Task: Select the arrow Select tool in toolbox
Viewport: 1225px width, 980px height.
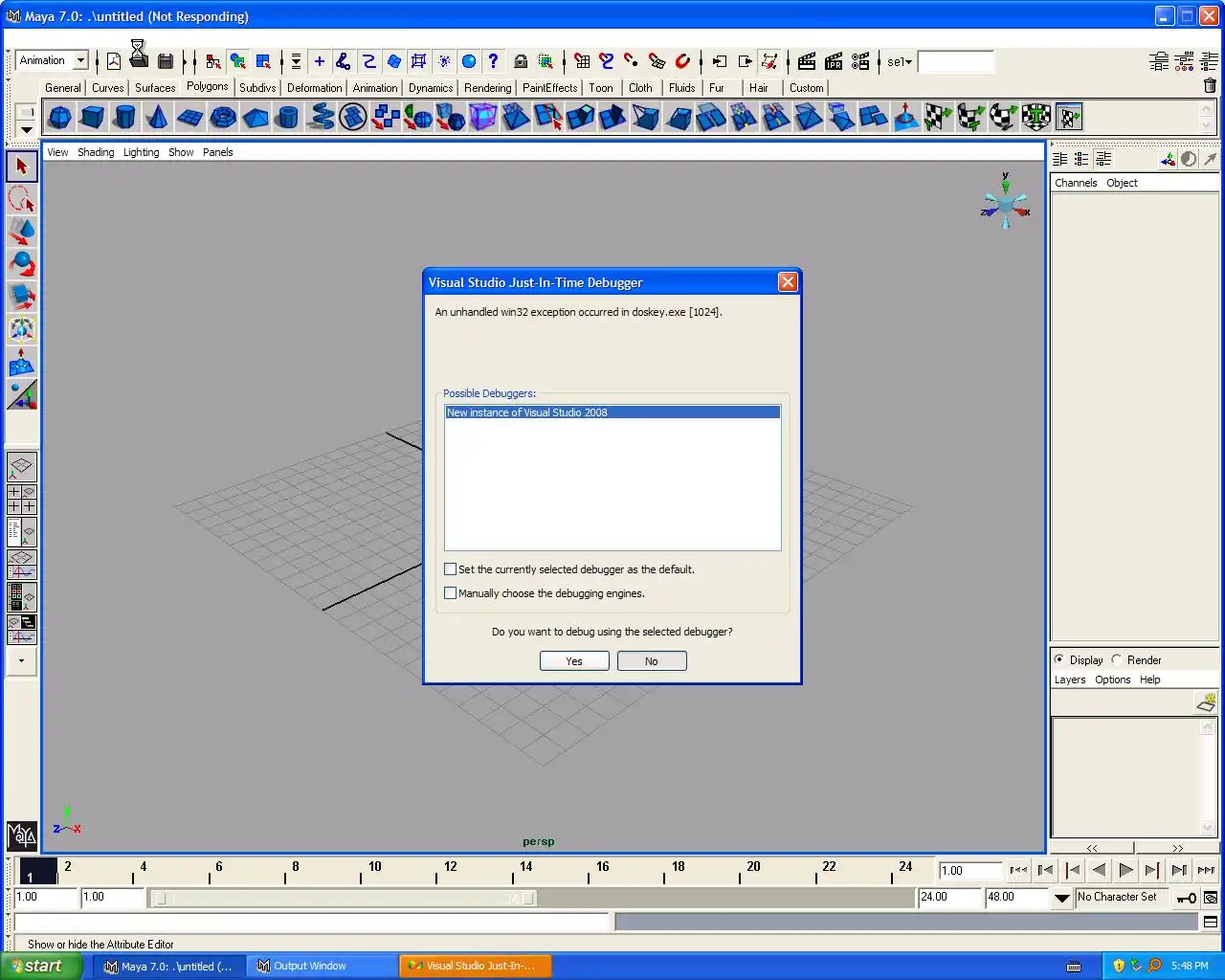Action: pyautogui.click(x=22, y=167)
